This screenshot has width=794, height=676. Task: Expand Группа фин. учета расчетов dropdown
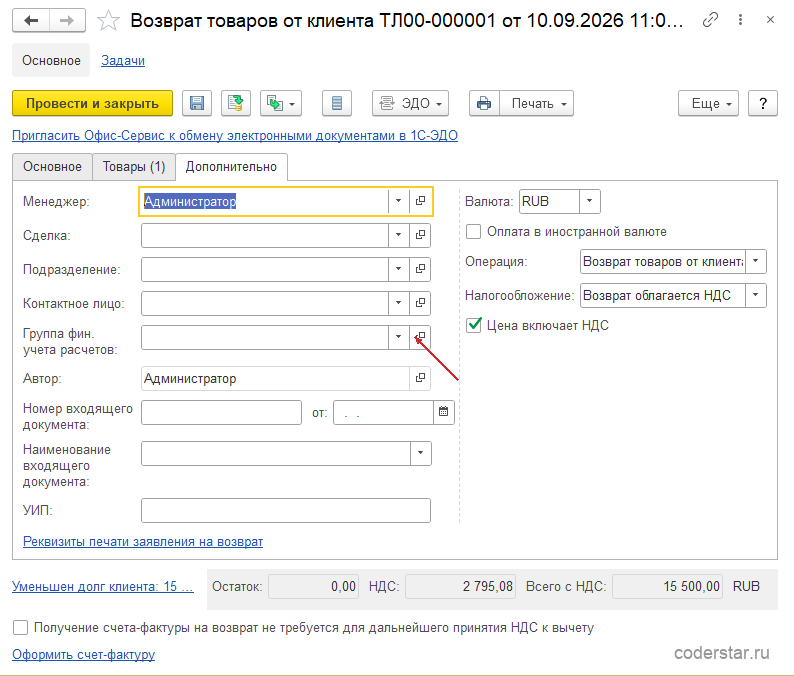point(399,337)
